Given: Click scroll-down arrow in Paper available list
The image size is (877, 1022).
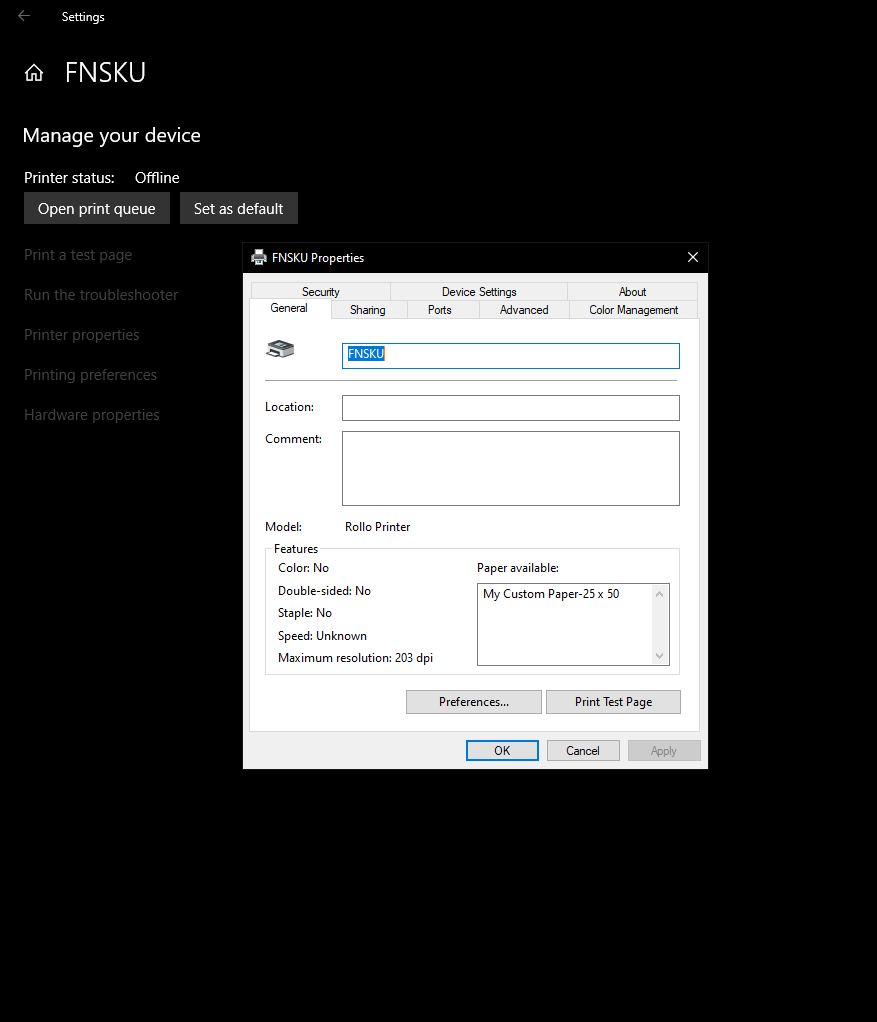Looking at the screenshot, I should tap(660, 656).
